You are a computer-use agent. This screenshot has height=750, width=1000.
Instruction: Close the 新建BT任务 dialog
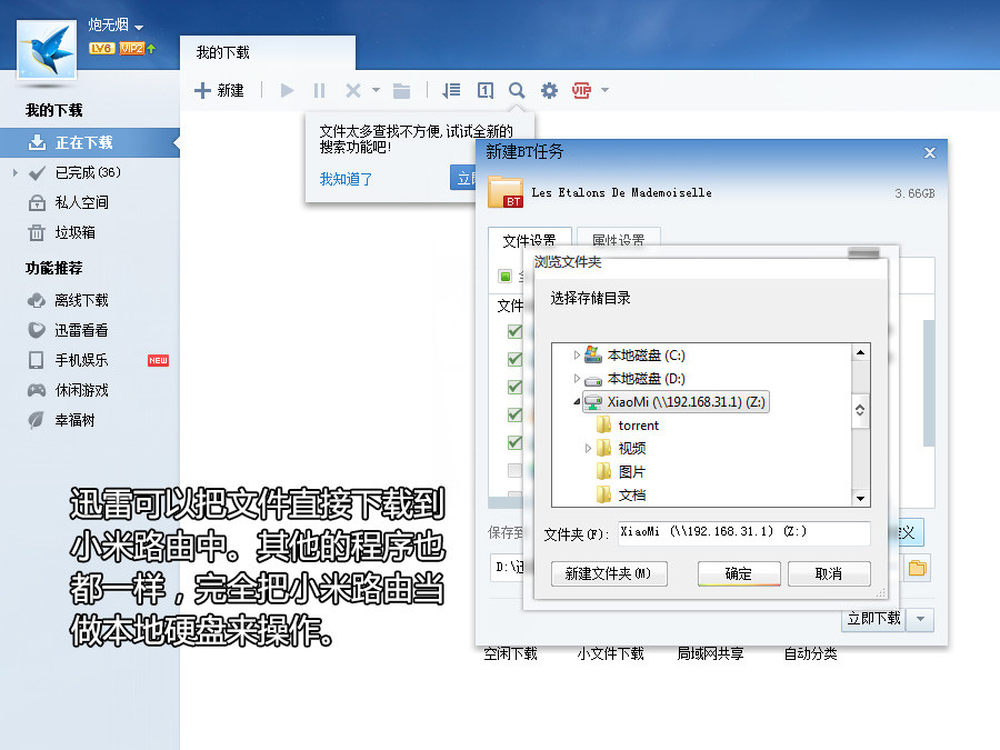929,153
